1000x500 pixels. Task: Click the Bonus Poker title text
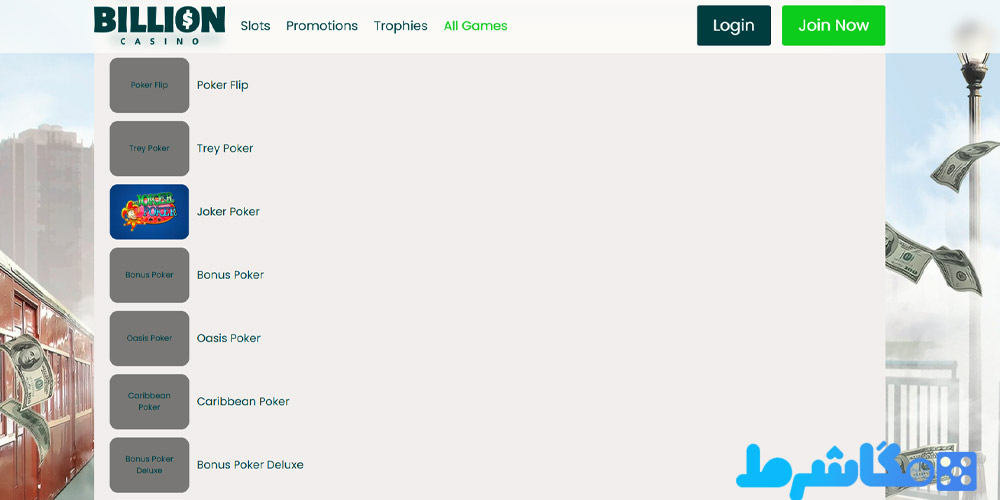coord(230,274)
